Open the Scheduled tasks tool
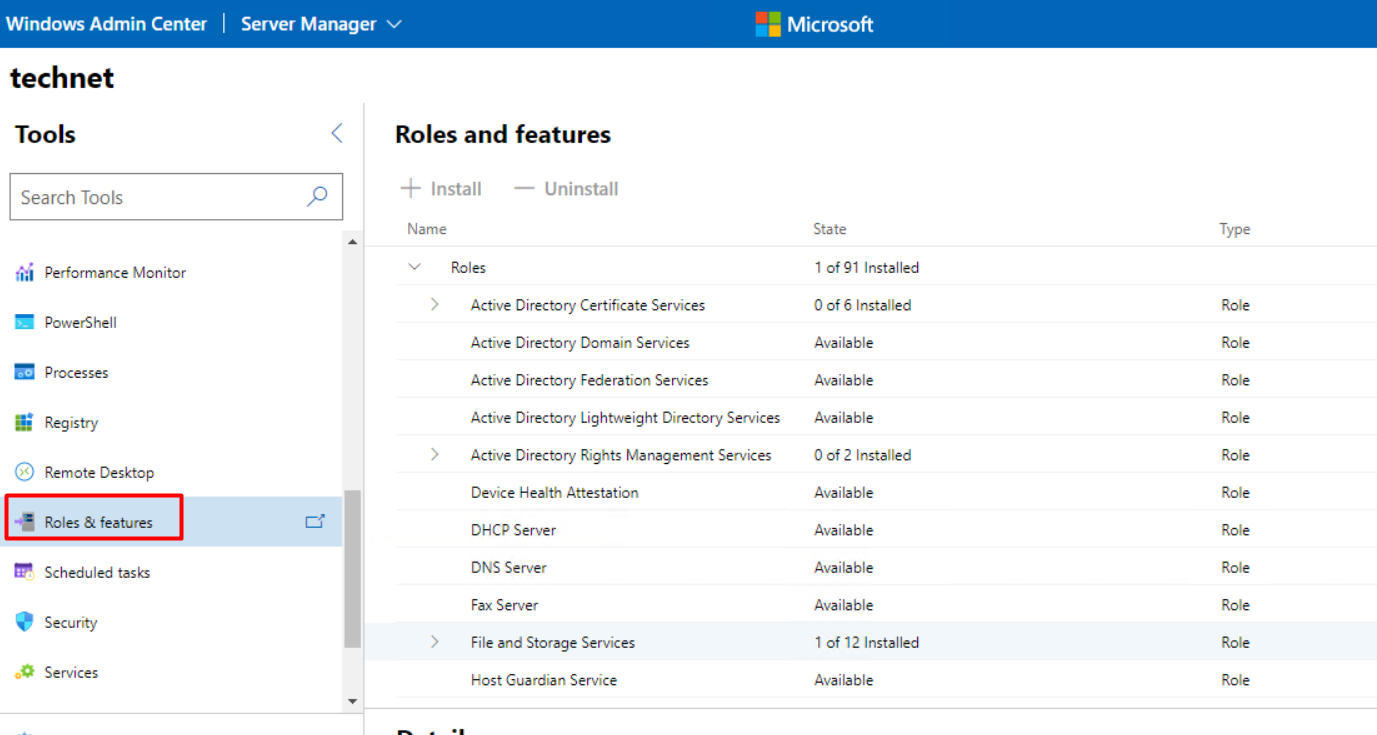Viewport: 1377px width, 735px height. (97, 571)
